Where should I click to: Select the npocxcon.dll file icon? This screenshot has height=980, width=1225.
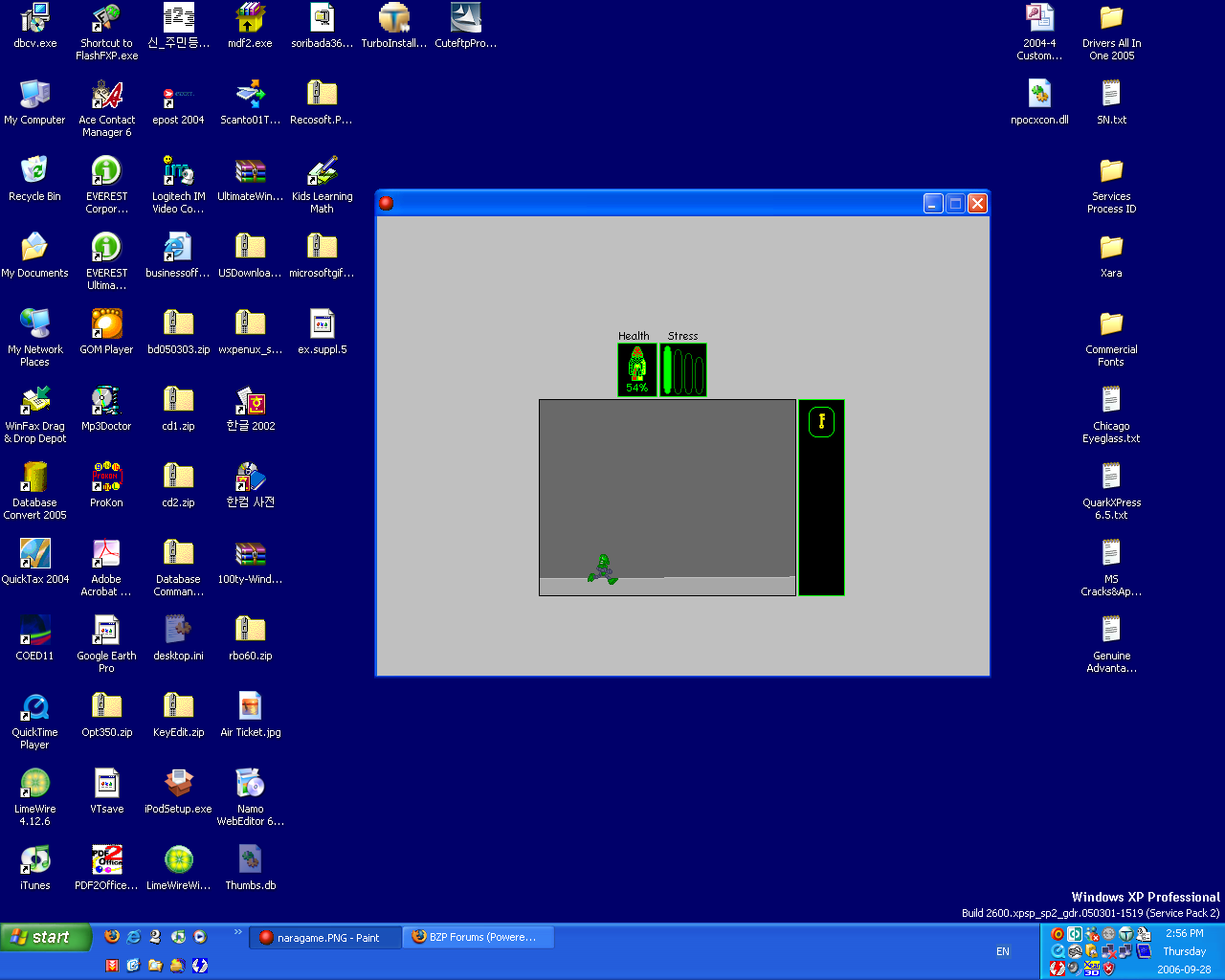[x=1039, y=102]
